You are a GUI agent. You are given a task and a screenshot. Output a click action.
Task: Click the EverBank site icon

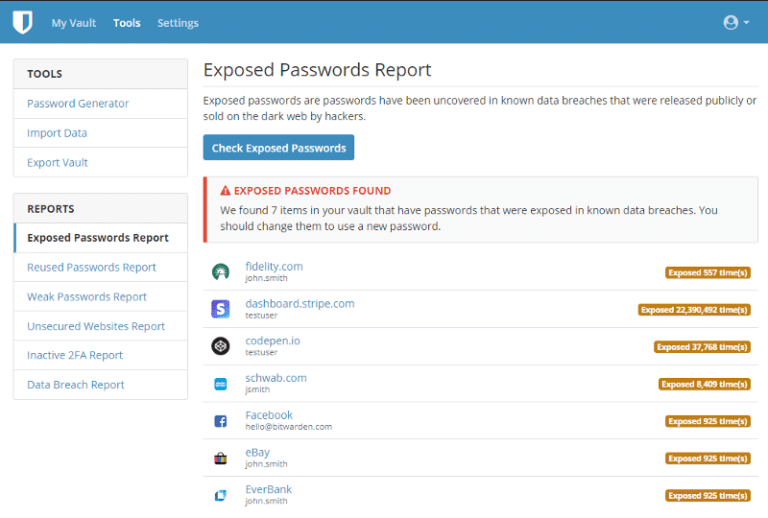coord(221,495)
